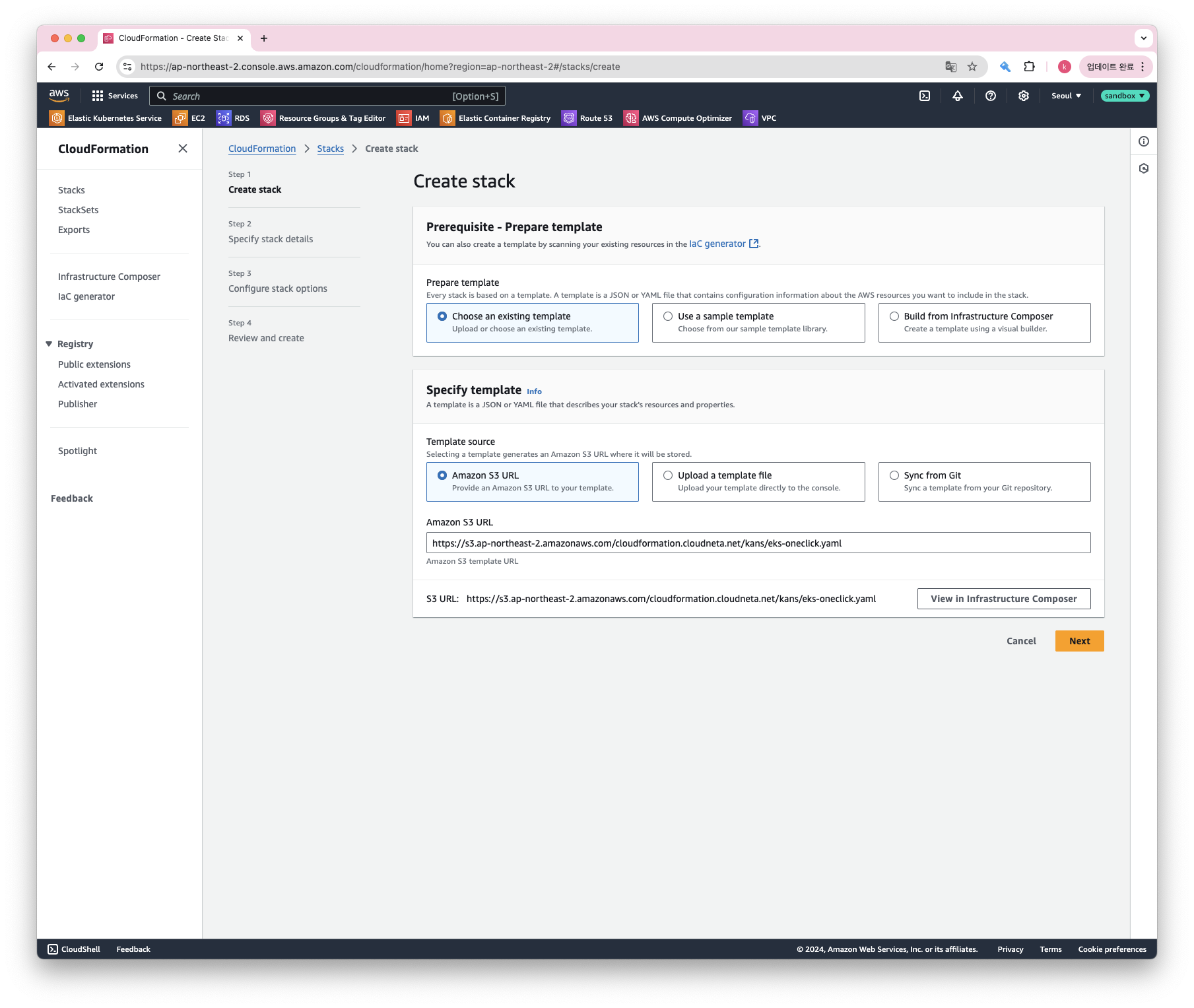Image resolution: width=1194 pixels, height=1008 pixels.
Task: Select Amazon S3 URL template source
Action: [x=533, y=482]
